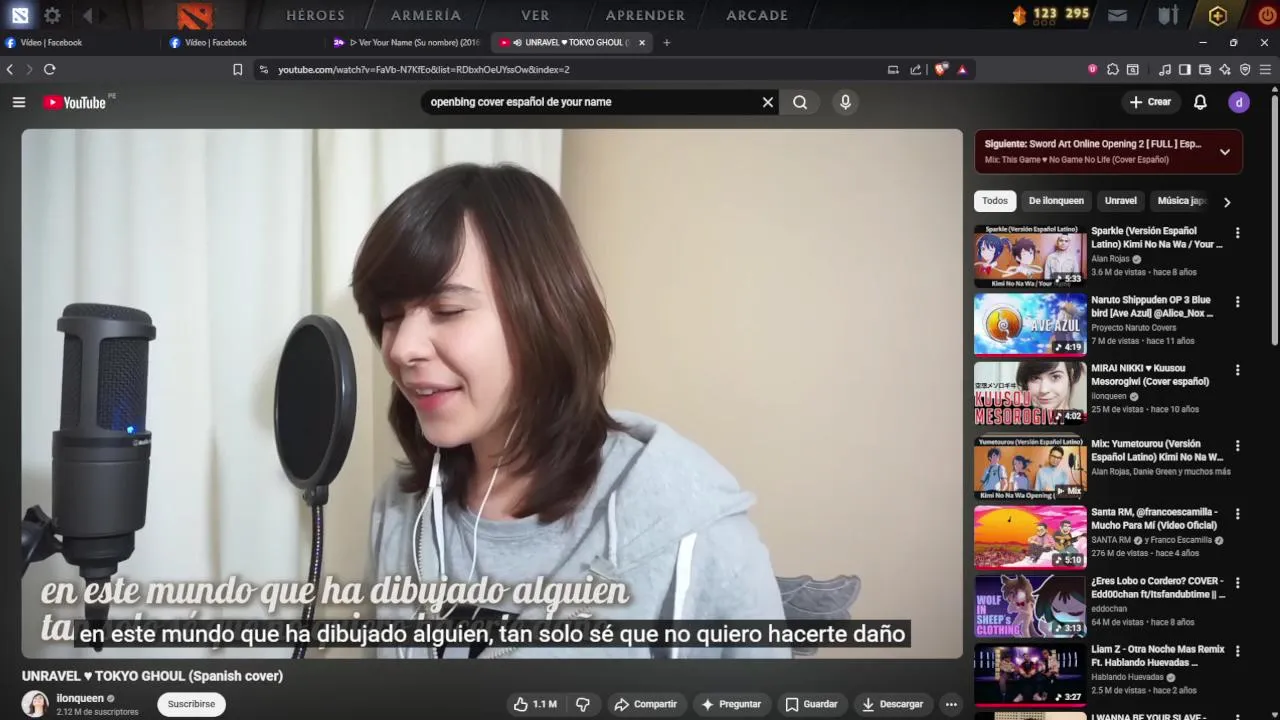Go to YouTube home via logo
The image size is (1280, 720).
point(75,102)
